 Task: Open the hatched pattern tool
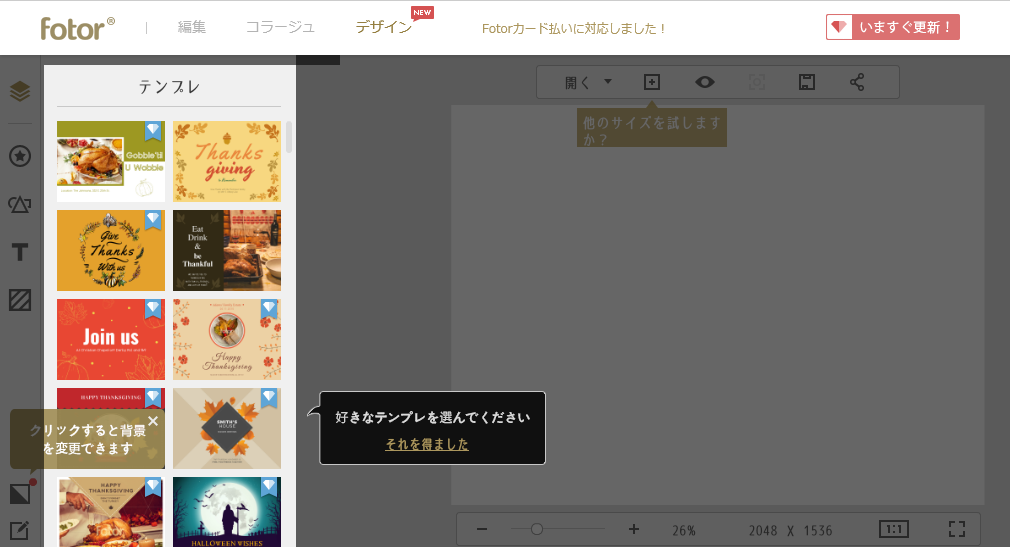click(20, 300)
